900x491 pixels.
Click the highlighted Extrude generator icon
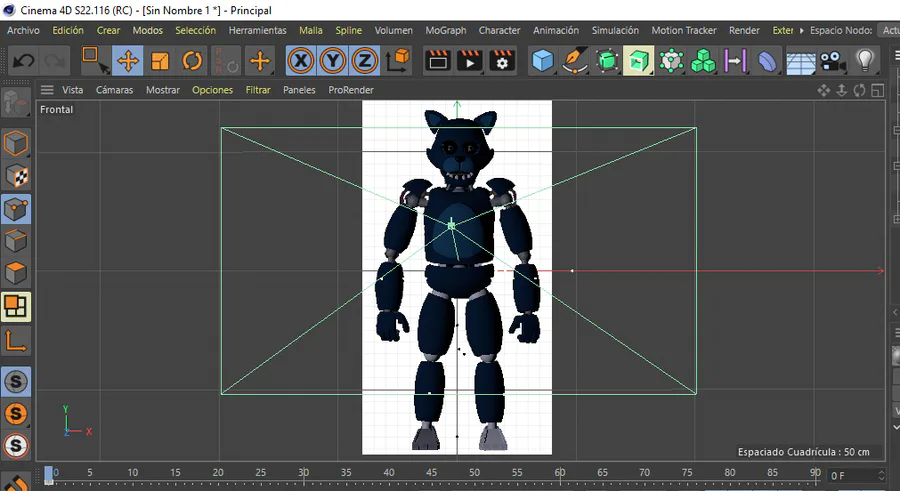(638, 61)
